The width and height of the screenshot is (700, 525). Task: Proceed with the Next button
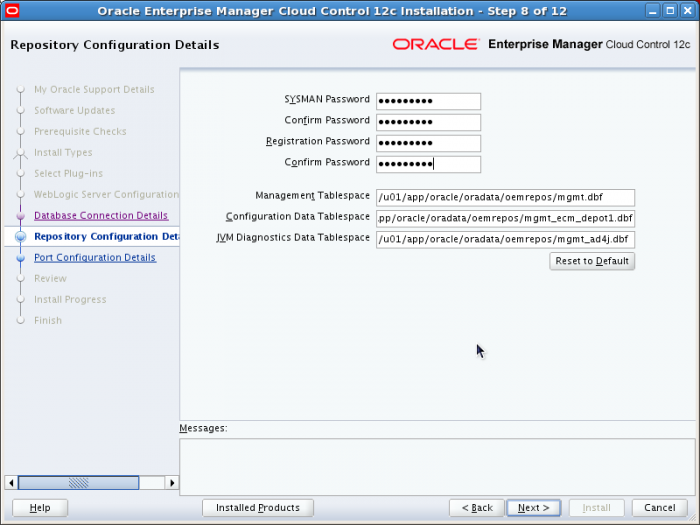tap(533, 508)
